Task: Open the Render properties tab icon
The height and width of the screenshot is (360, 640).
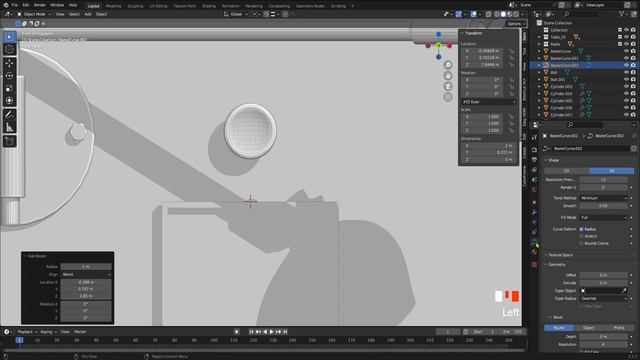Action: tap(534, 150)
